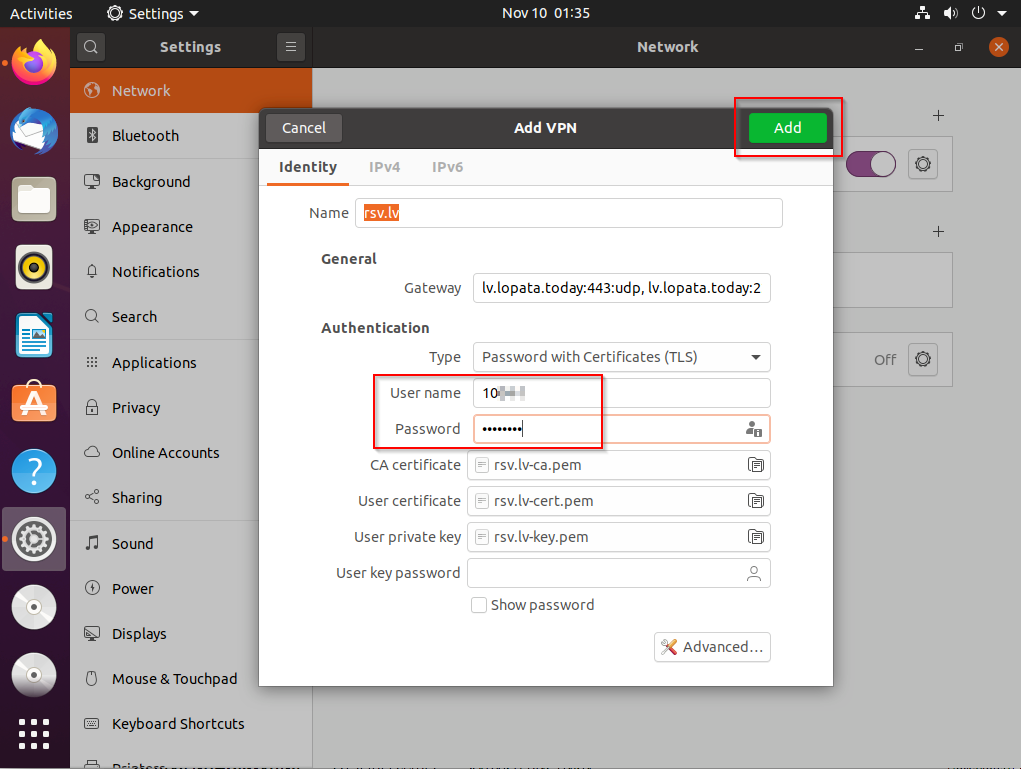Expand the authentication Type dropdown
Screen dimensions: 1021x769
tap(621, 357)
